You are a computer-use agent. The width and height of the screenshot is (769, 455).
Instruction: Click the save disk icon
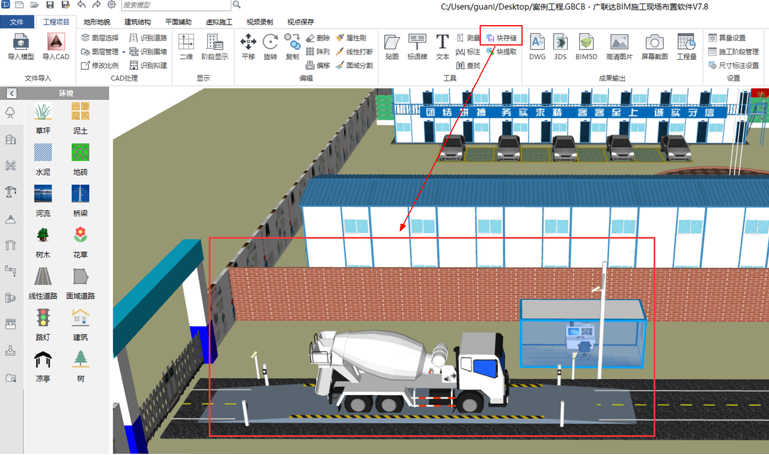pyautogui.click(x=50, y=5)
